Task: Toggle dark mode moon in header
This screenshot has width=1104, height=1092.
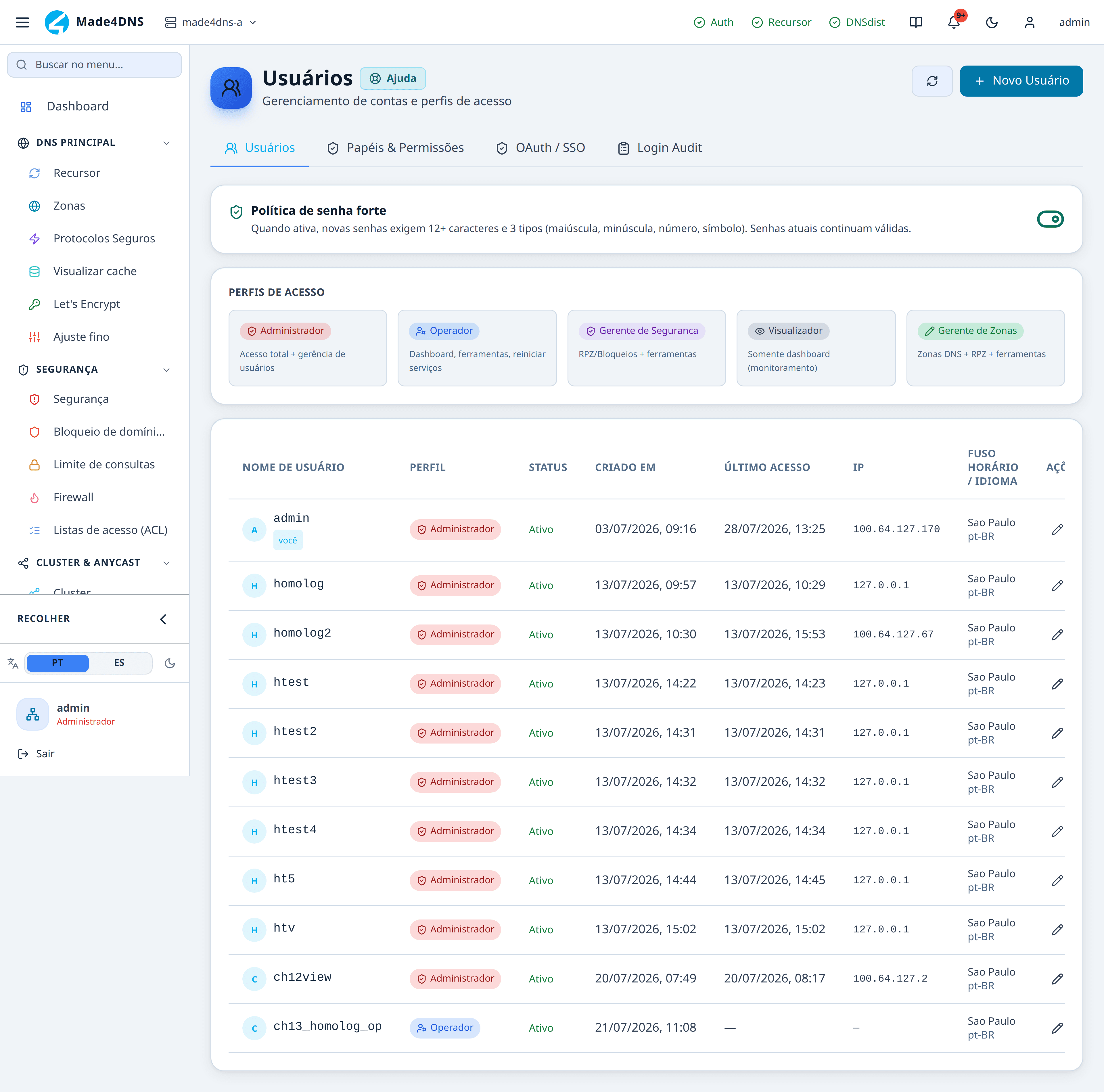Action: (x=991, y=22)
